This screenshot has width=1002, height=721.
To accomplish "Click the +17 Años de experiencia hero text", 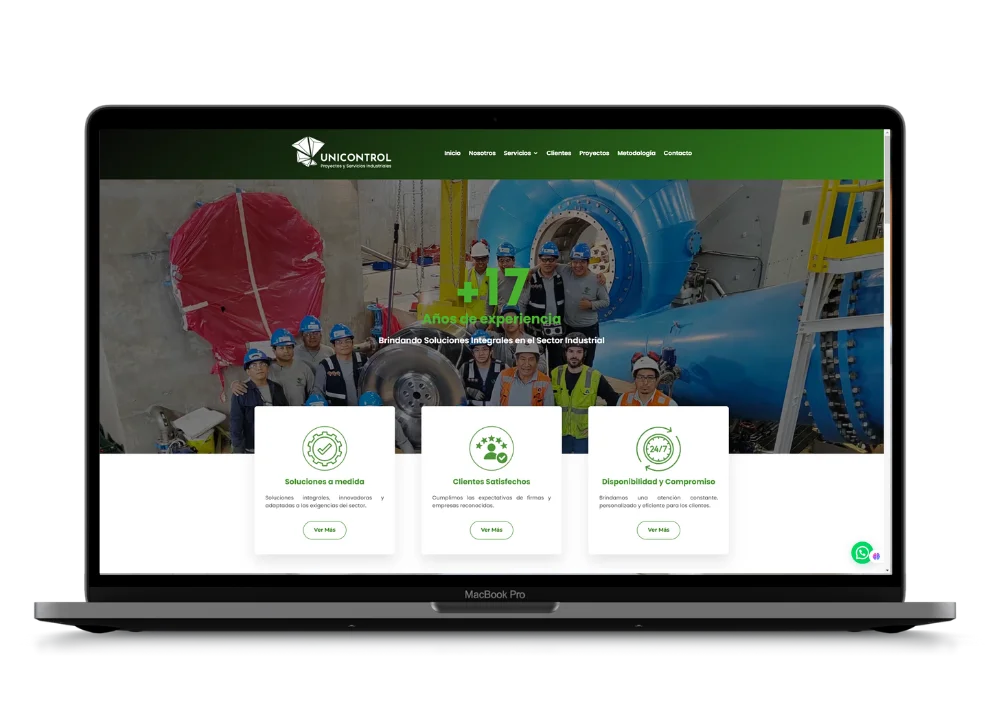I will (491, 300).
